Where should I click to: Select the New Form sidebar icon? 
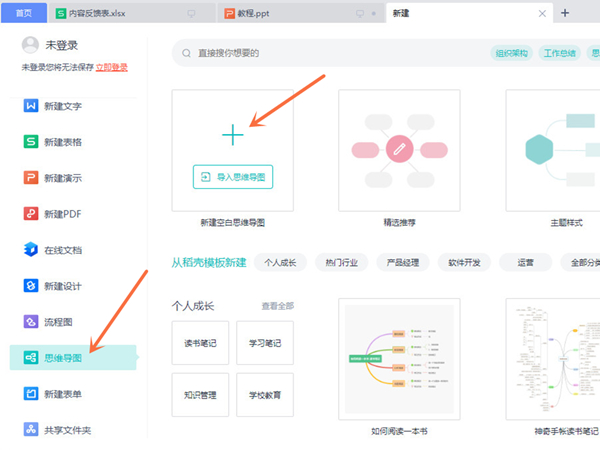point(31,394)
